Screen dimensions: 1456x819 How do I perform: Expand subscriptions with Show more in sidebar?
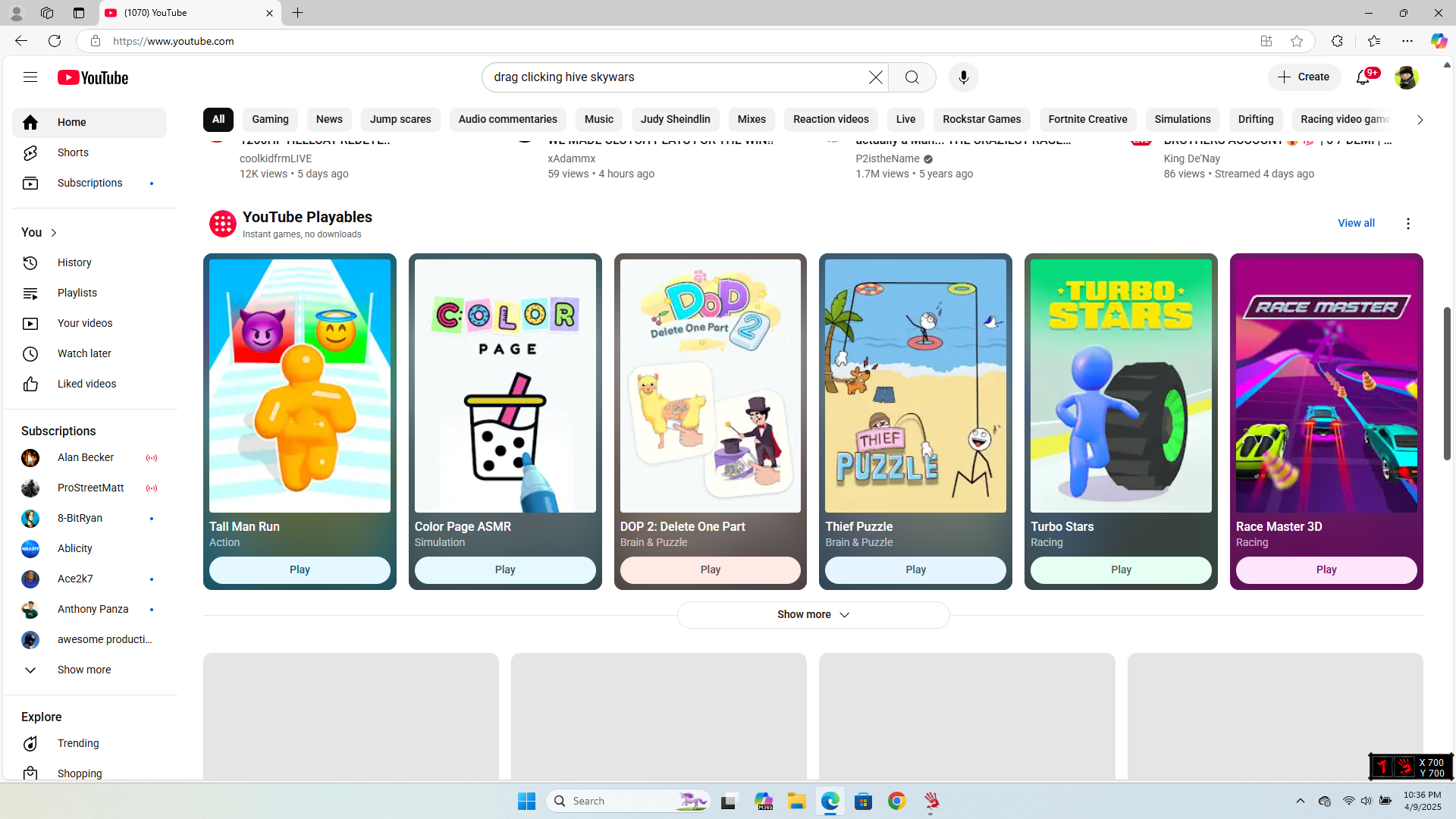click(x=89, y=670)
